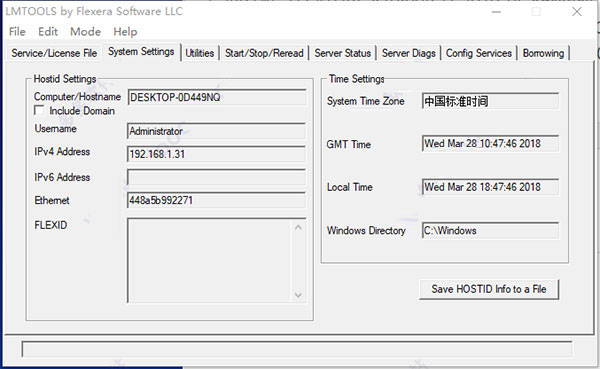The height and width of the screenshot is (369, 600).
Task: Click the IPv4 Address field
Action: pyautogui.click(x=217, y=154)
